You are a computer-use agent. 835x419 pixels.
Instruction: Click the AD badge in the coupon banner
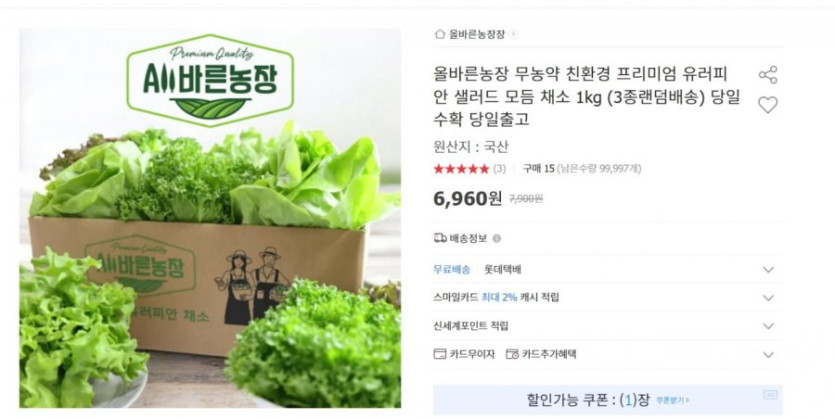pos(770,395)
